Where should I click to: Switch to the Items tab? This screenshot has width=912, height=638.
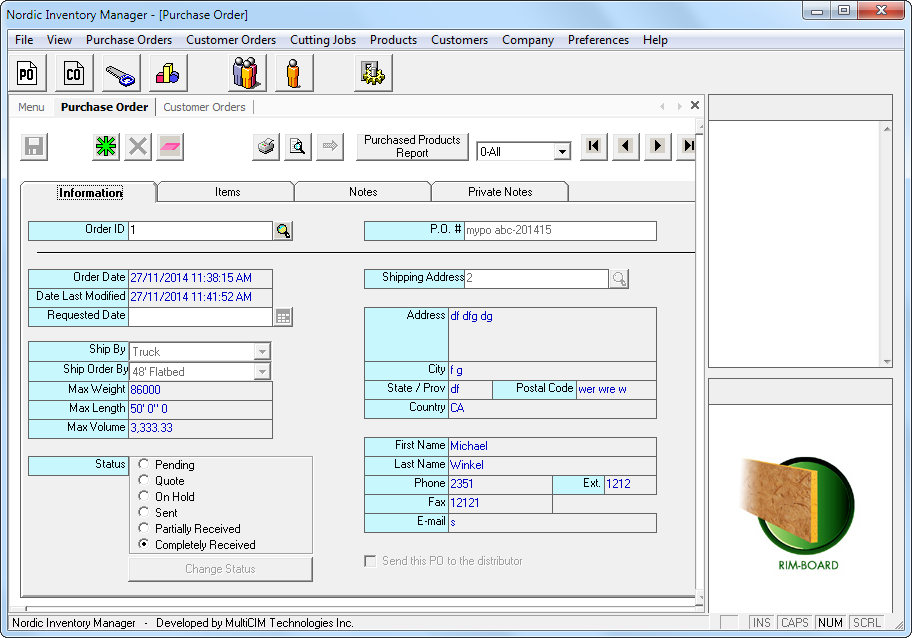click(227, 192)
